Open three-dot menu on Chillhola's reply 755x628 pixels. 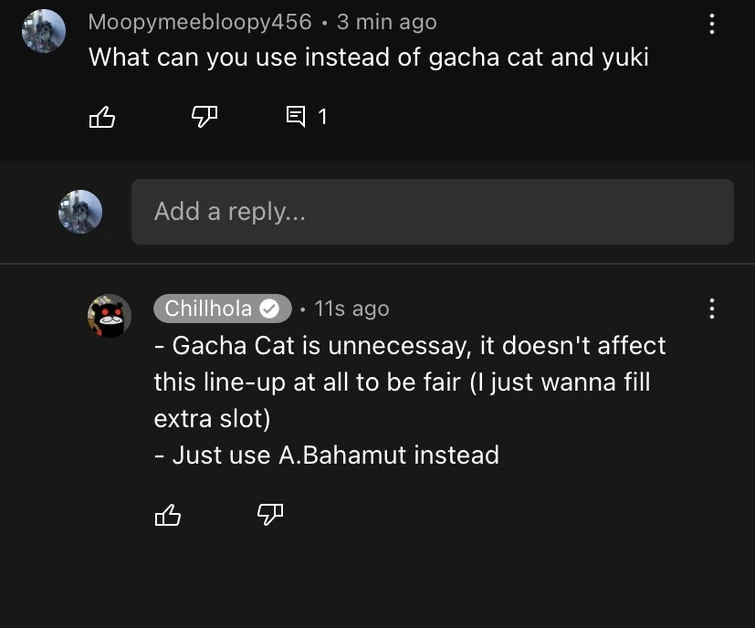(711, 308)
